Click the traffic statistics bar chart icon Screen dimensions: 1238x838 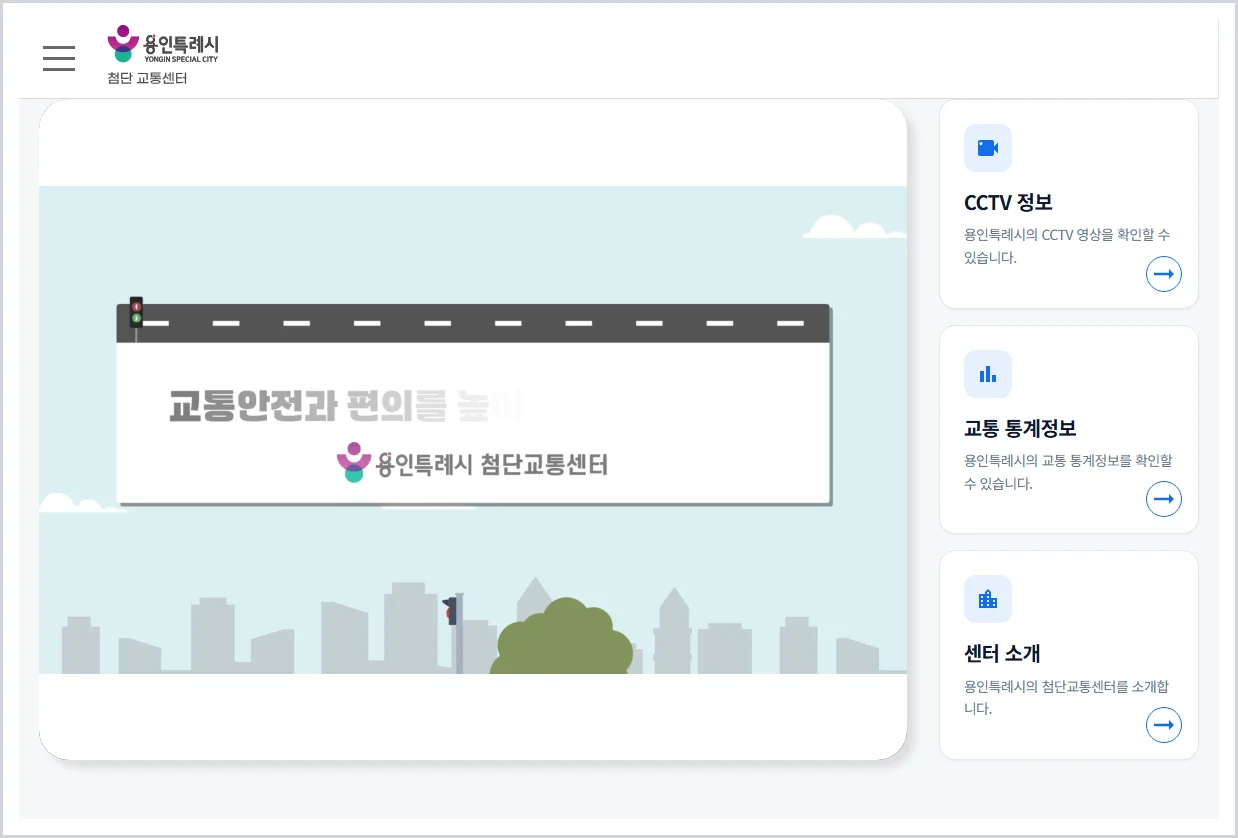(x=988, y=374)
